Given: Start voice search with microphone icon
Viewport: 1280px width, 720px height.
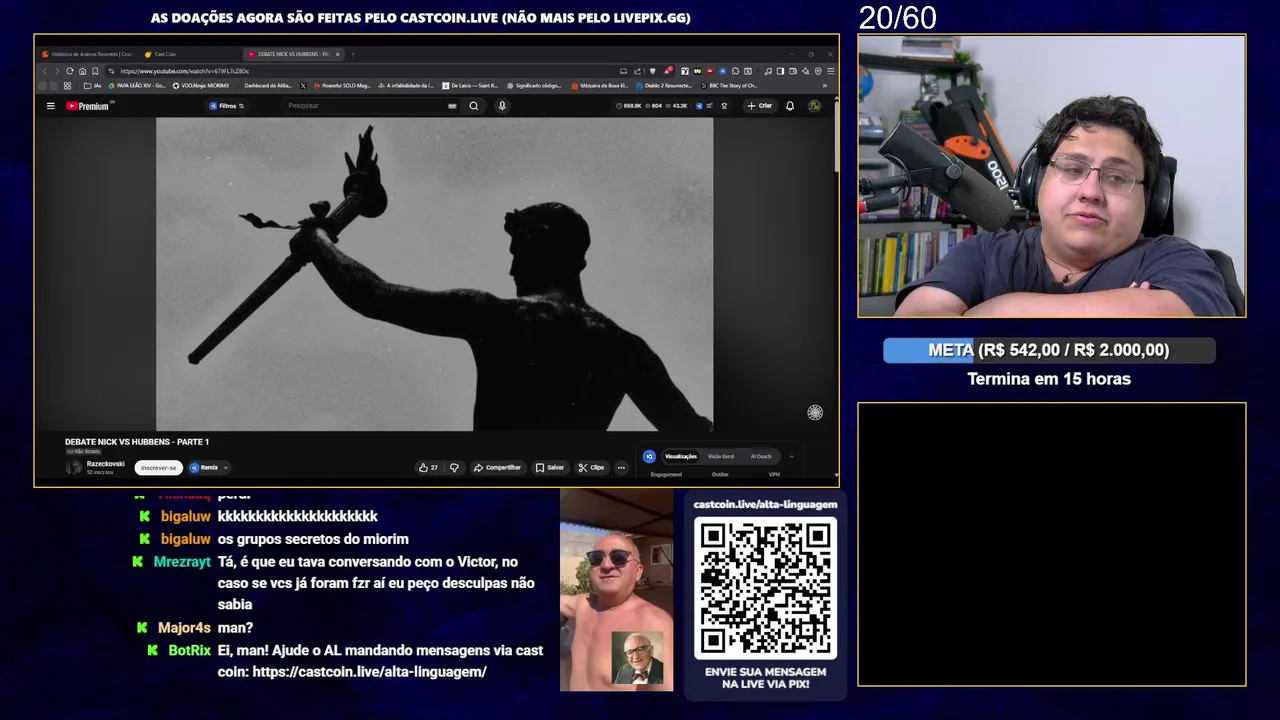Looking at the screenshot, I should tap(502, 106).
